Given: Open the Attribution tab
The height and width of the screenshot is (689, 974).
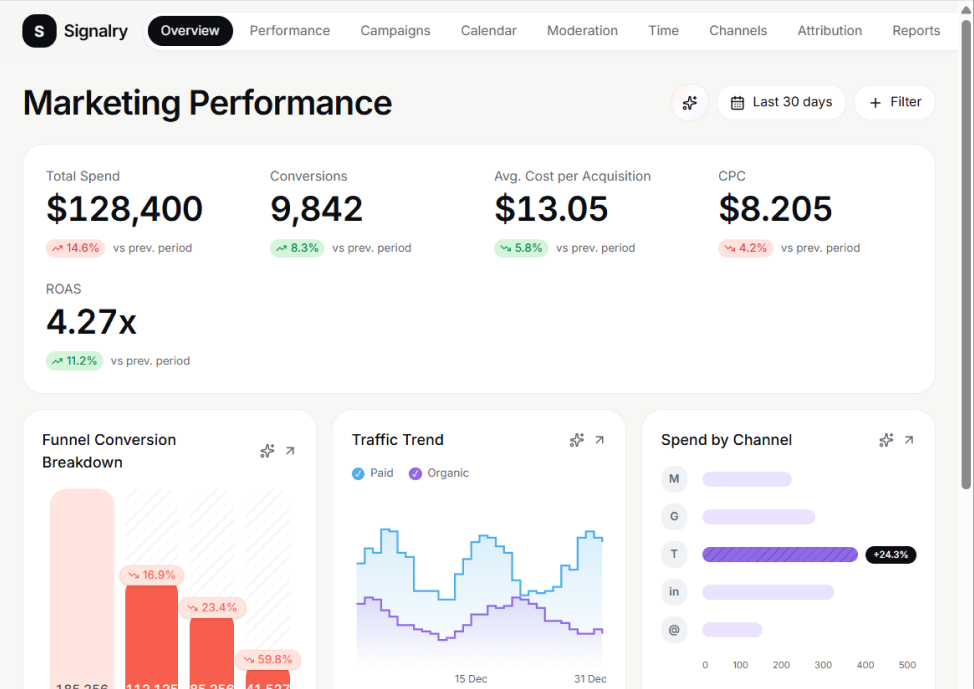Looking at the screenshot, I should tap(829, 31).
